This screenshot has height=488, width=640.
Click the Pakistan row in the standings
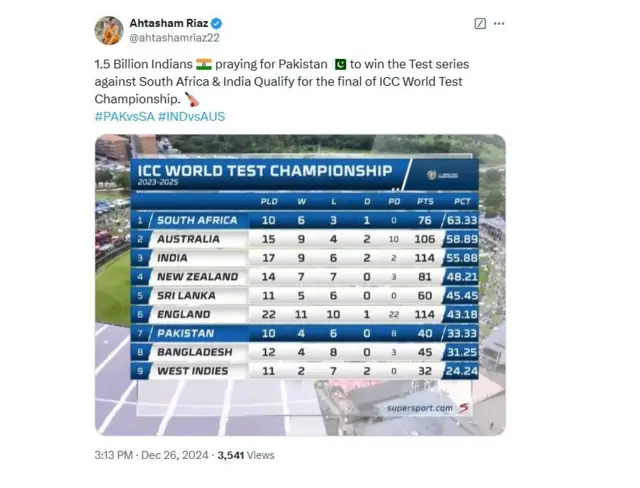click(x=304, y=333)
